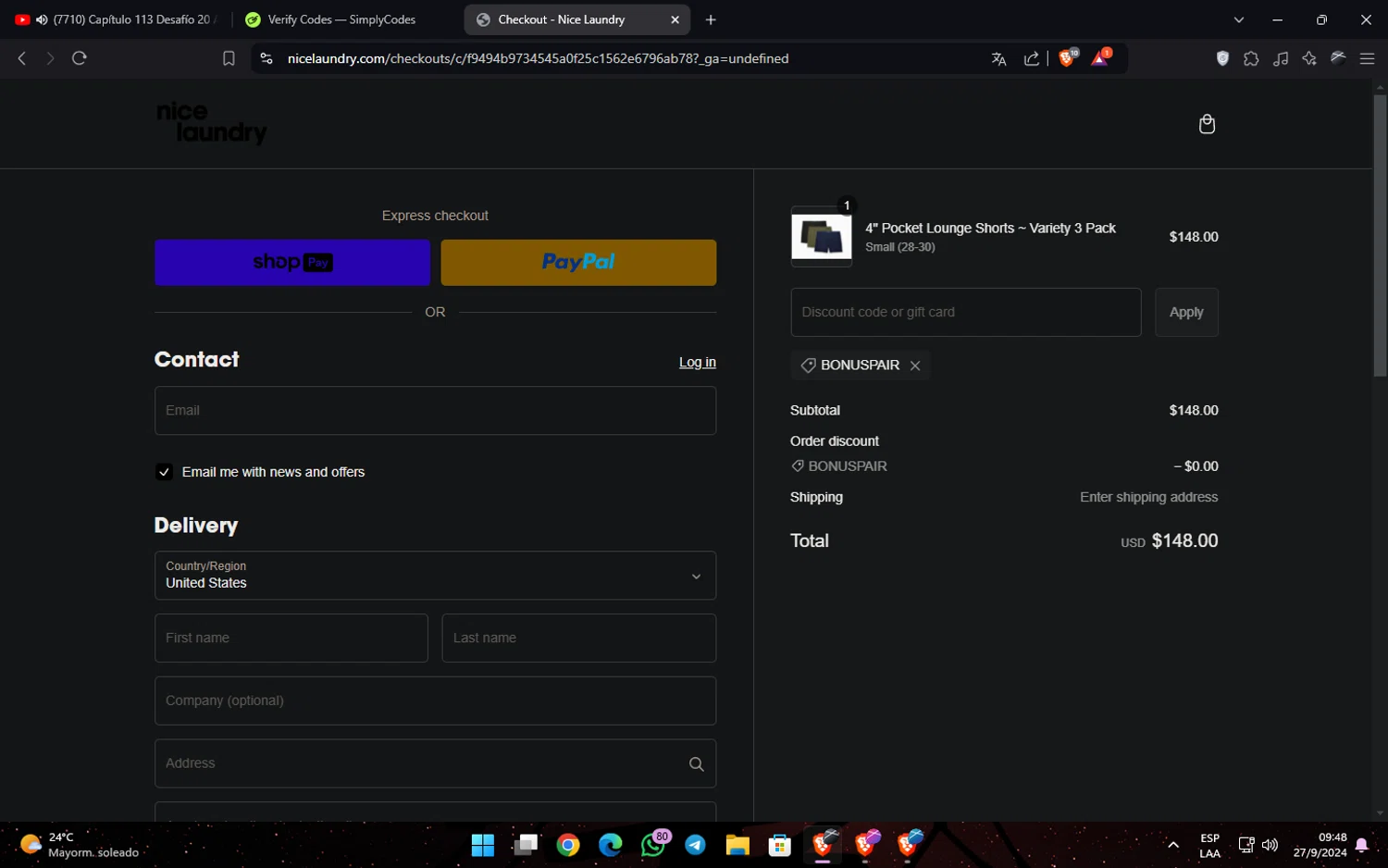Close the Checkout - Nice Laundry tab

[675, 19]
